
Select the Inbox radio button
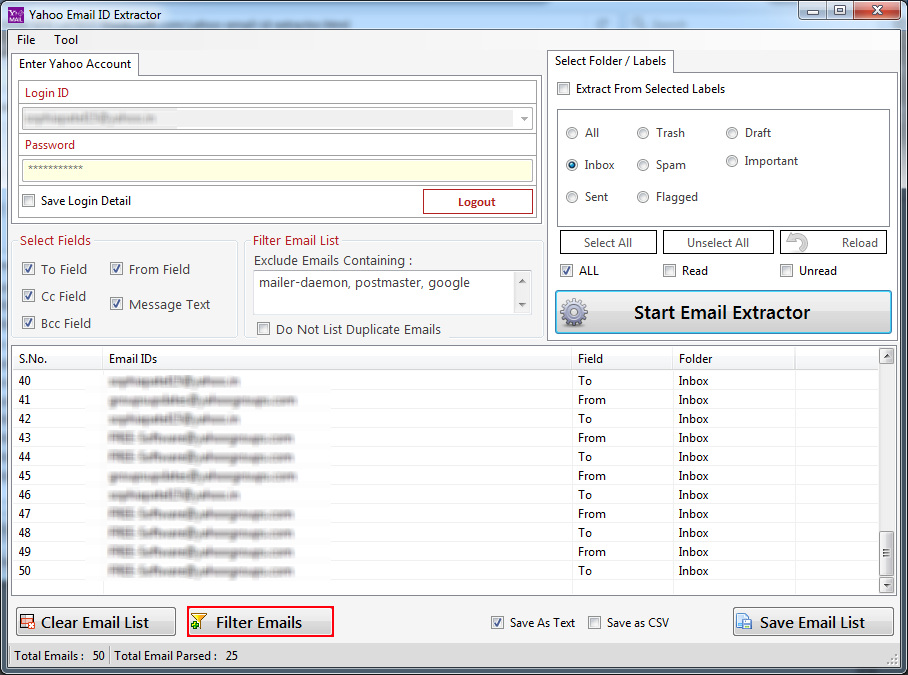point(572,165)
